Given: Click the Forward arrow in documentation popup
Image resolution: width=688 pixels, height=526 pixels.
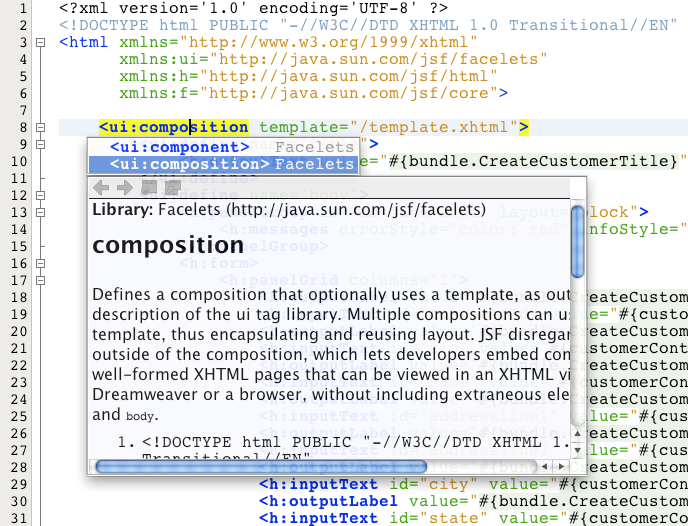Looking at the screenshot, I should coord(124,188).
